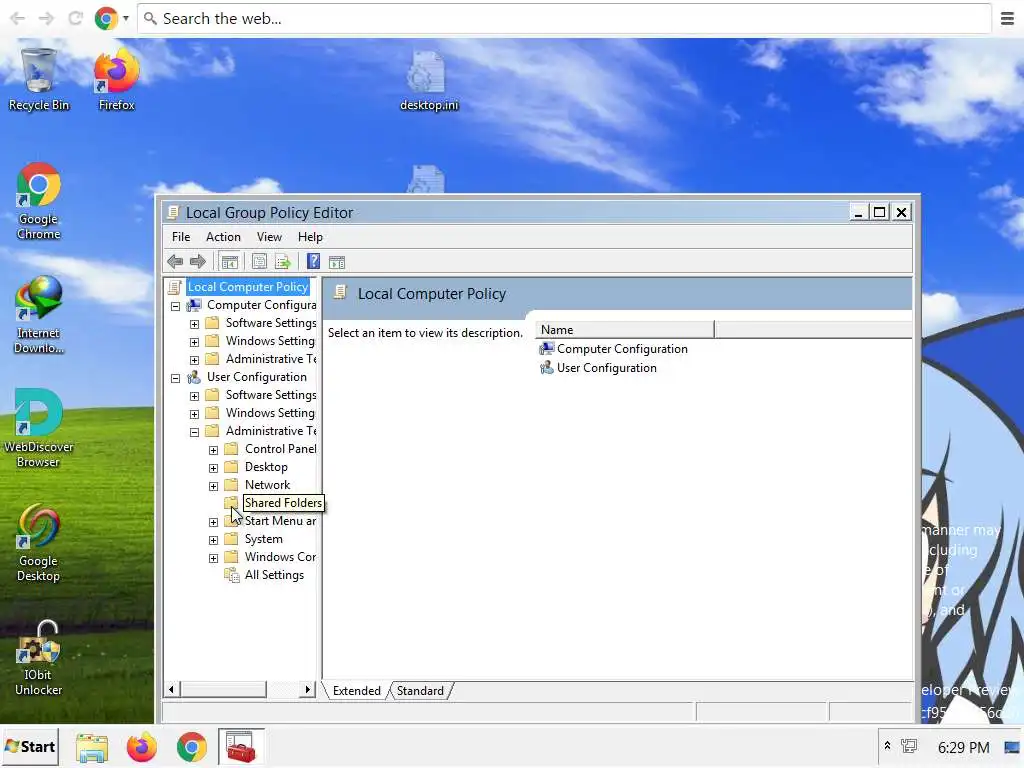Open the View menu
The width and height of the screenshot is (1024, 768).
pyautogui.click(x=269, y=237)
